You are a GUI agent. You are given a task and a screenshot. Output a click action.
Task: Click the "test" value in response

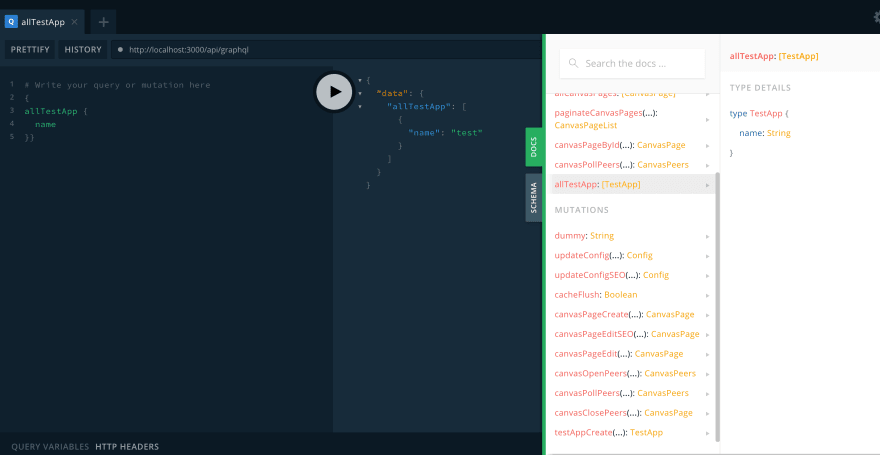tap(467, 133)
